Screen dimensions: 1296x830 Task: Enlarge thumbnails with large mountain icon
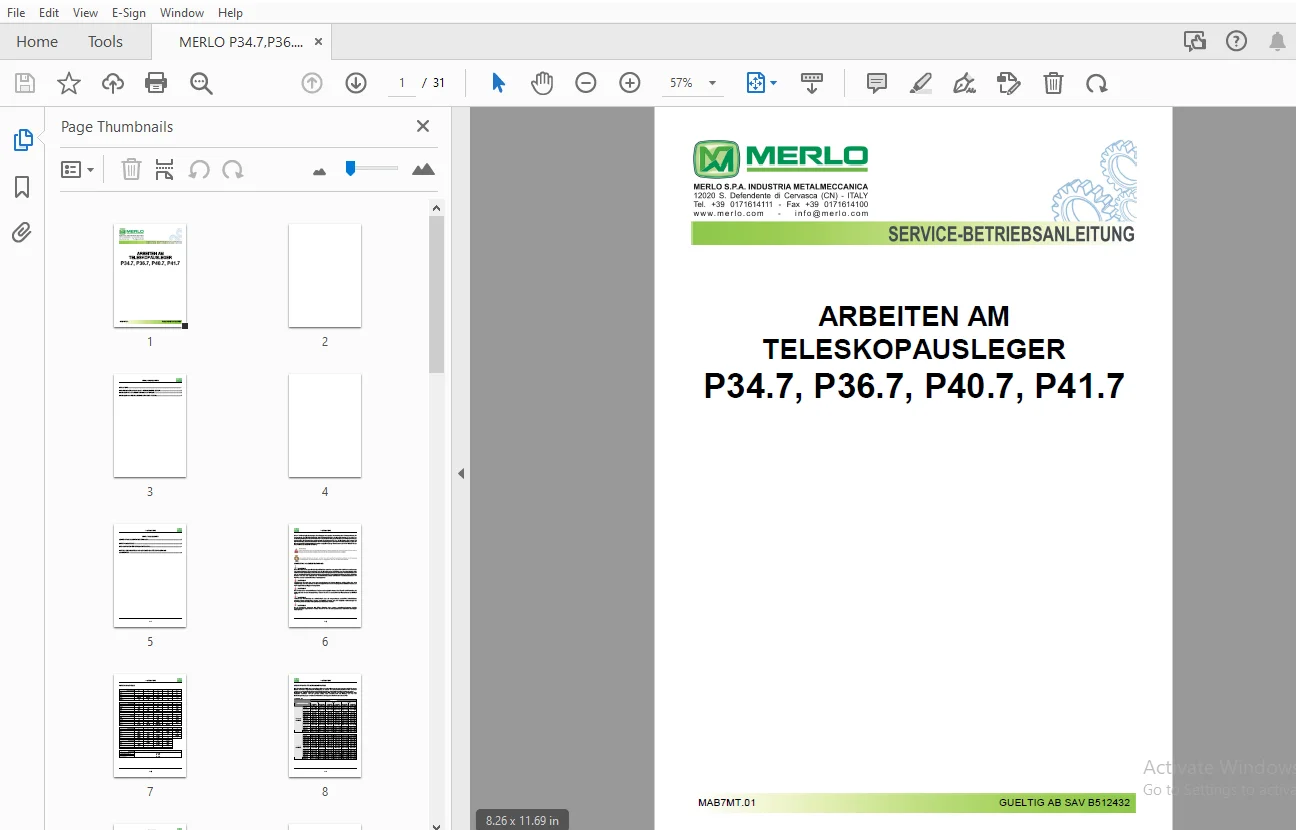[423, 169]
